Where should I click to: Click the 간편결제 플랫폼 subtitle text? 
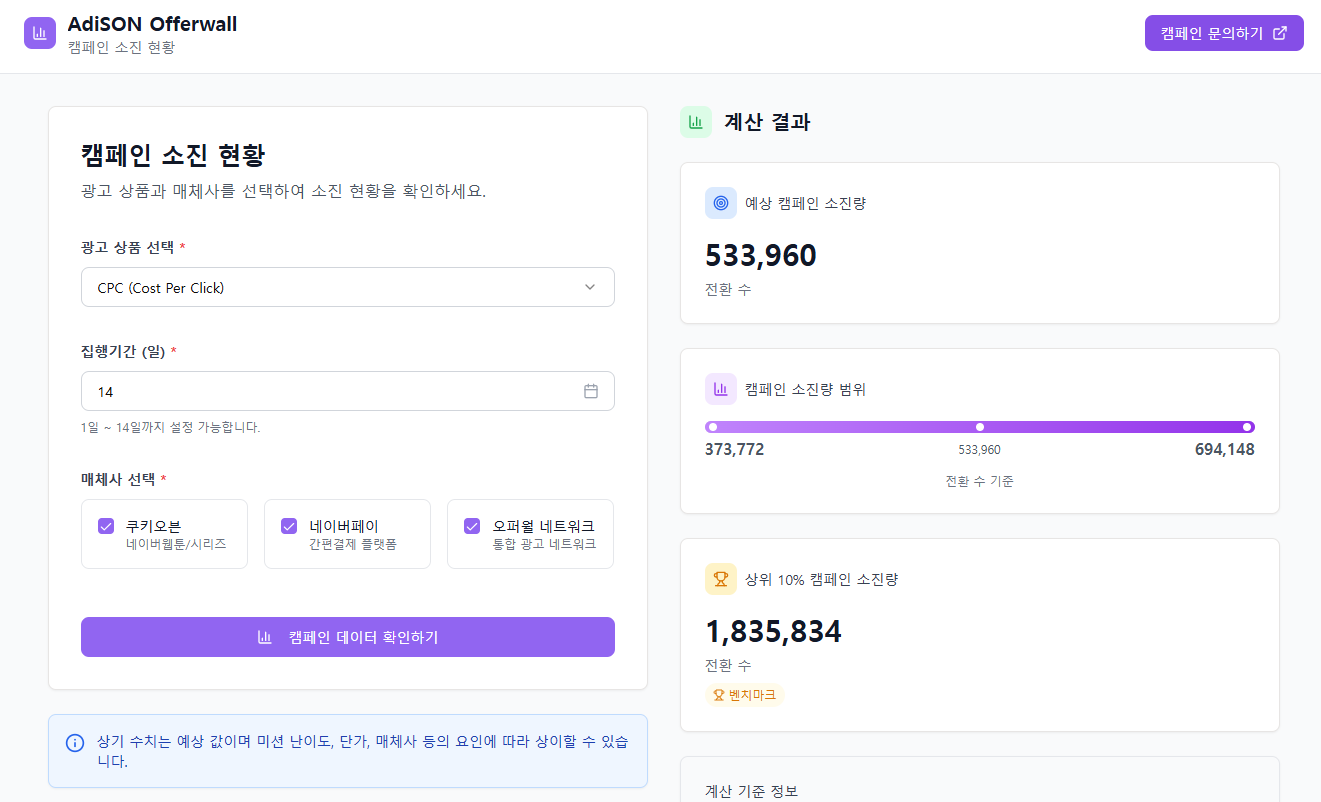[x=353, y=545]
